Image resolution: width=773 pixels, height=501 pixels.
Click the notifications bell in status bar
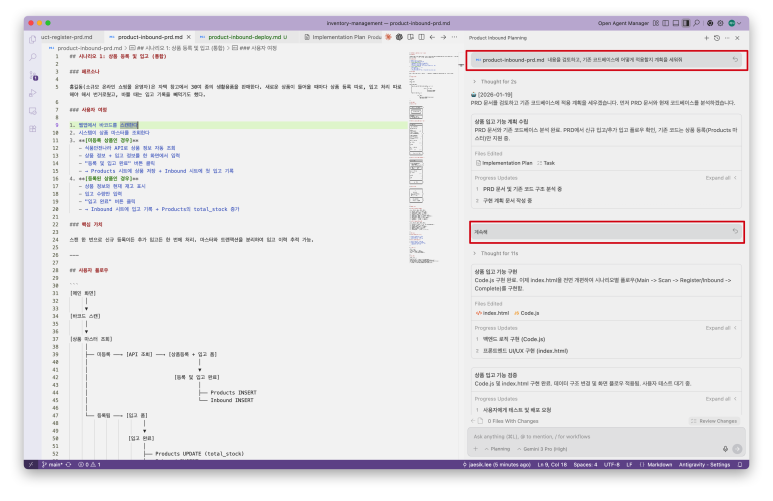click(741, 465)
